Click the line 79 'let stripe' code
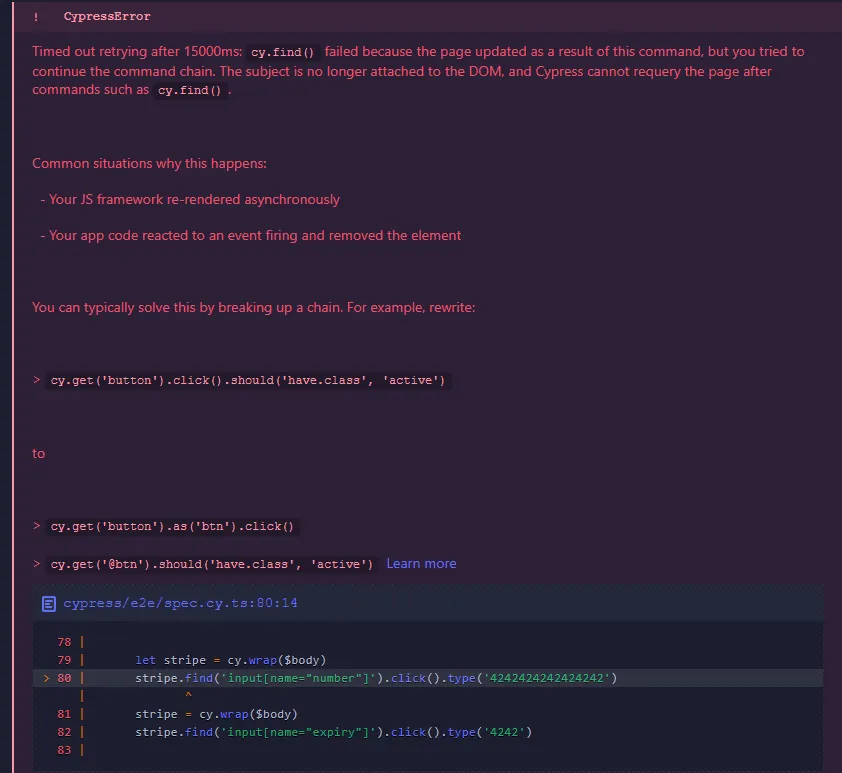This screenshot has width=842, height=773. pyautogui.click(x=231, y=660)
